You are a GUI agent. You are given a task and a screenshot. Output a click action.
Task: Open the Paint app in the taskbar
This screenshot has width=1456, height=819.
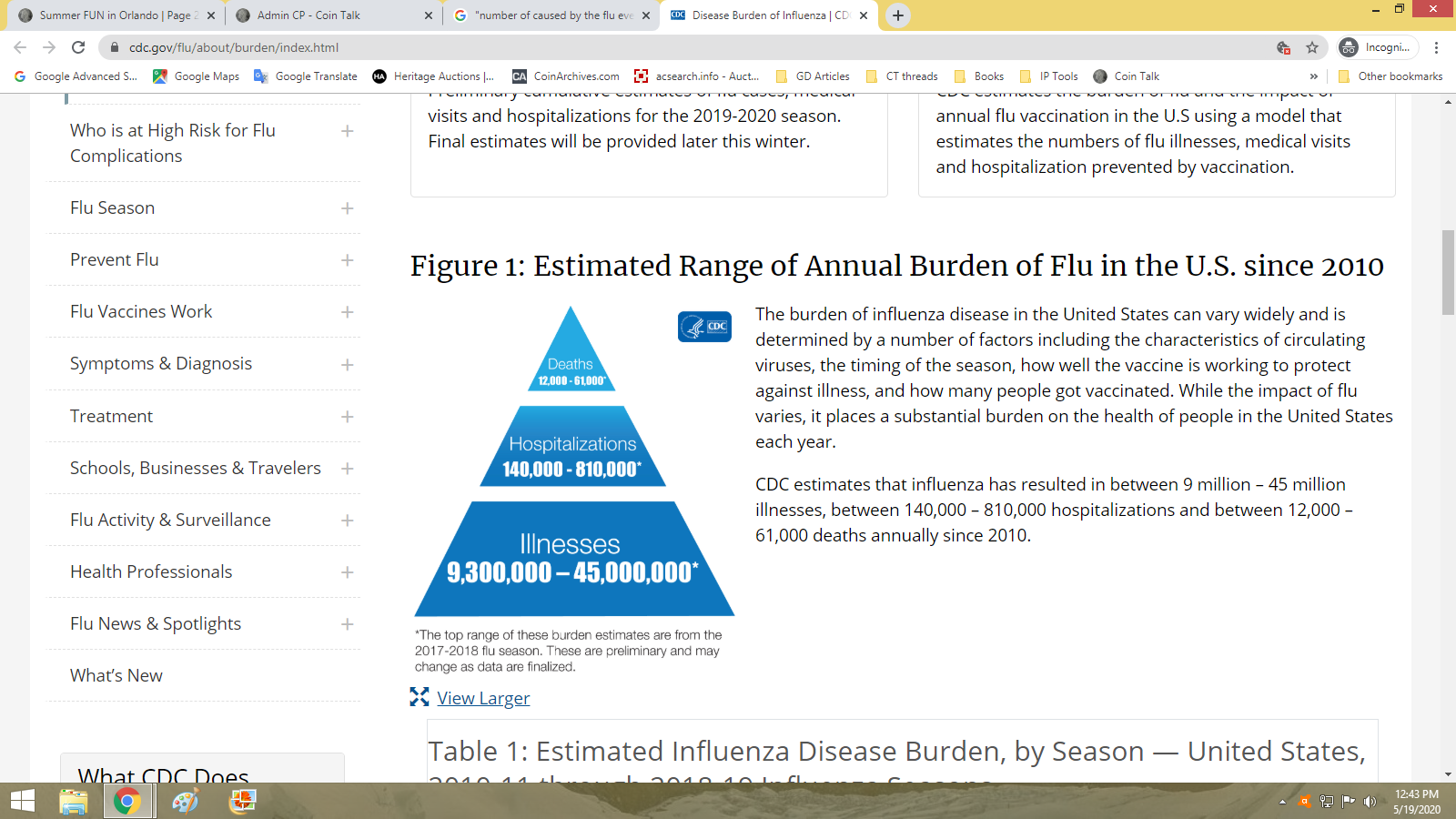coord(186,802)
